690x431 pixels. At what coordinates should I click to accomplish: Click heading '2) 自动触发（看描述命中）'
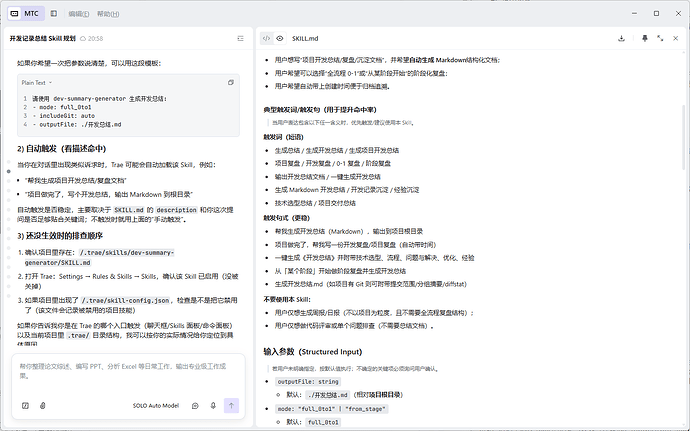[x=62, y=149]
